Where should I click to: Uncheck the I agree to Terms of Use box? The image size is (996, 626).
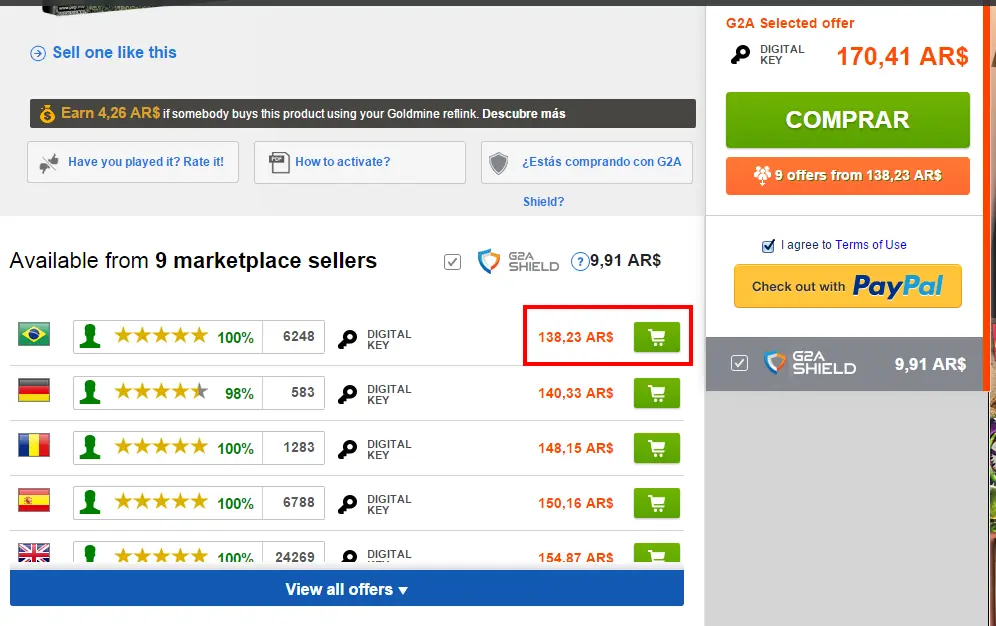[768, 246]
